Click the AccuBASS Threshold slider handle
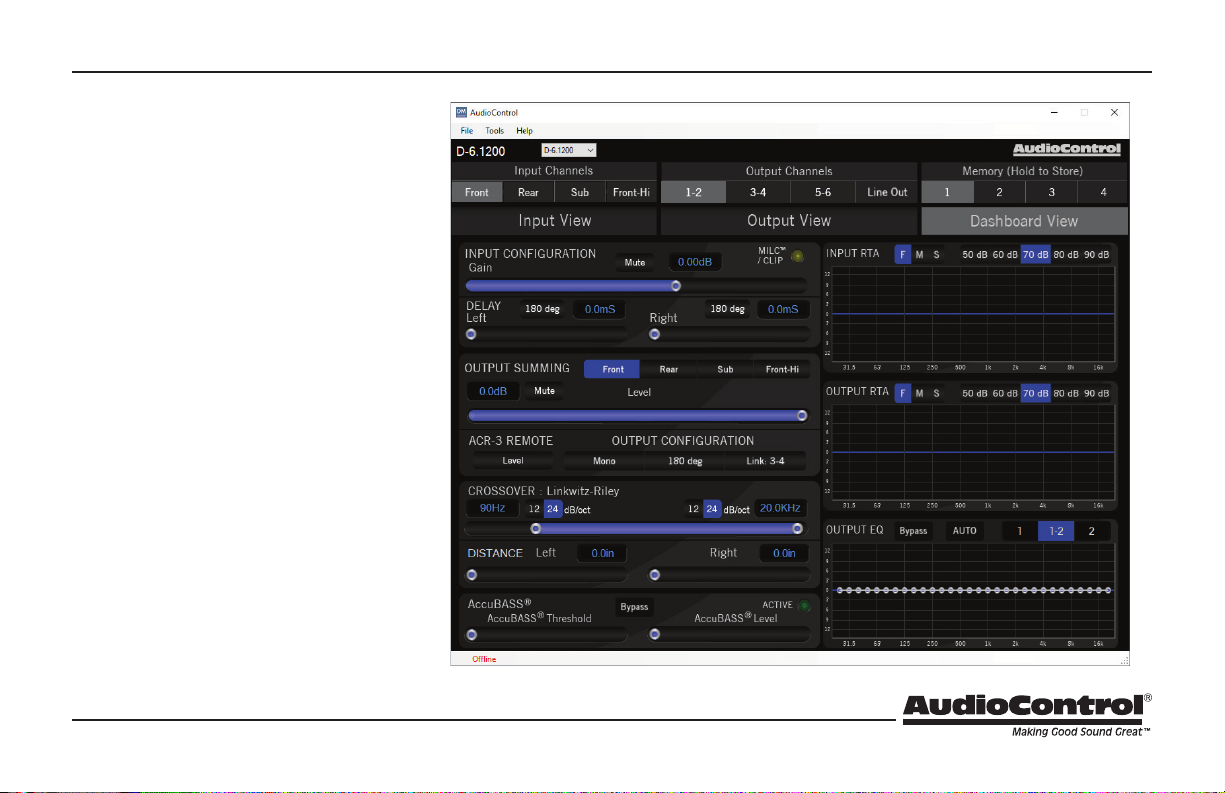 click(x=471, y=634)
